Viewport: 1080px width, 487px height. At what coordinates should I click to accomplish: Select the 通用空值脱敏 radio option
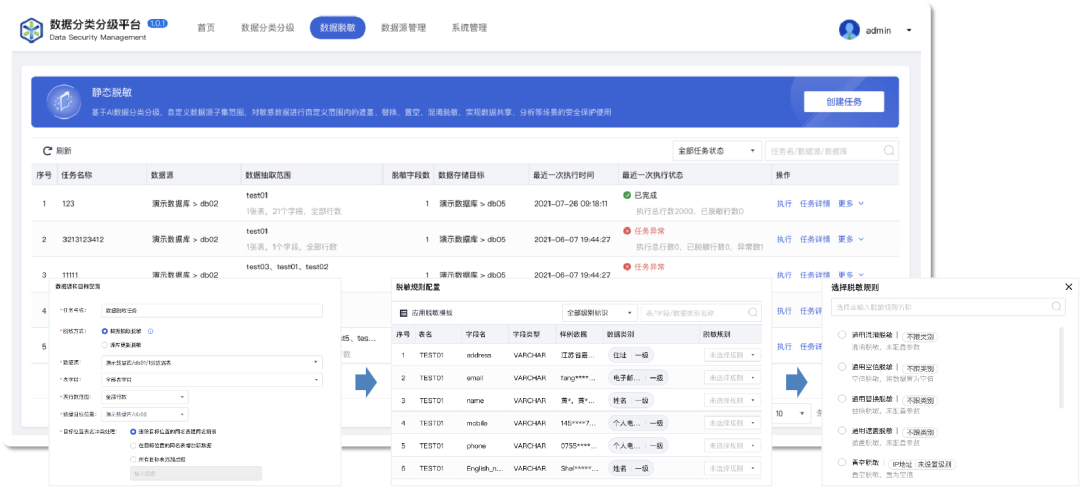point(842,367)
